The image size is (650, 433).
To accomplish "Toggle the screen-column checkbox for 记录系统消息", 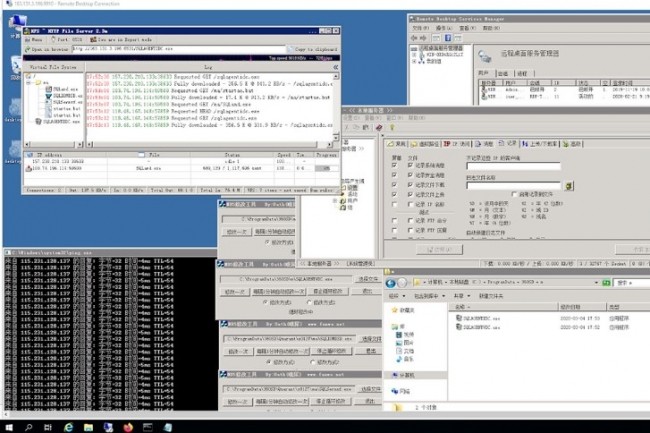I will (x=394, y=165).
